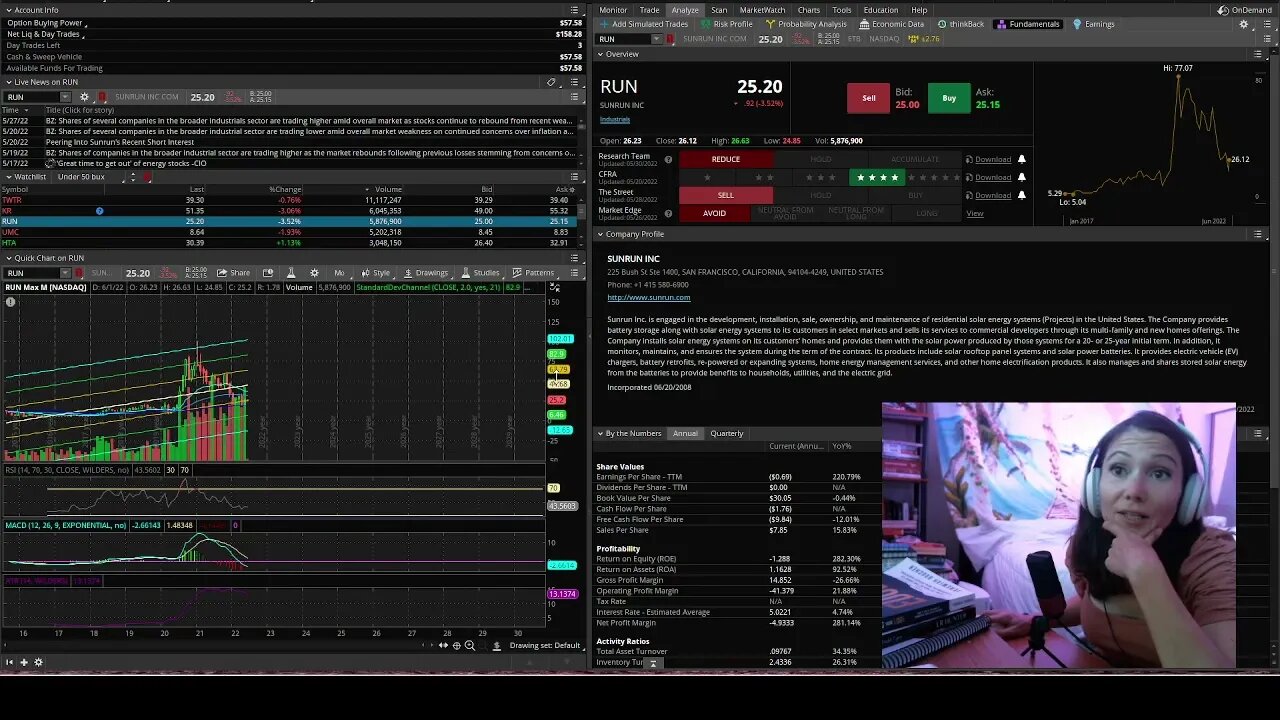Collapse the By the Numbers section
1280x720 pixels.
click(600, 434)
